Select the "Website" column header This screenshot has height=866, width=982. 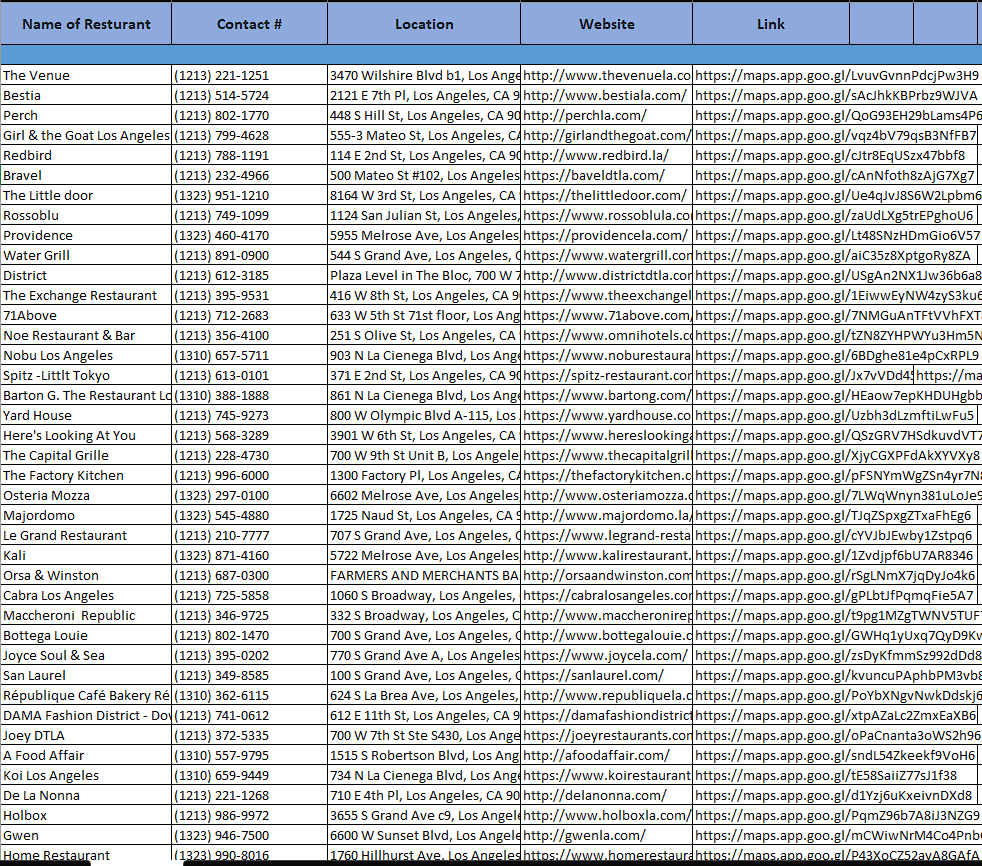click(606, 24)
